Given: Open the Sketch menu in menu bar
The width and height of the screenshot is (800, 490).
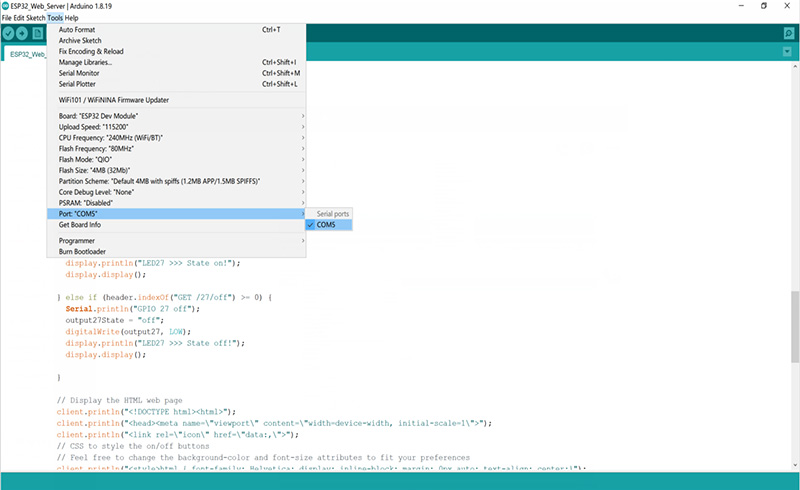Looking at the screenshot, I should coord(35,18).
